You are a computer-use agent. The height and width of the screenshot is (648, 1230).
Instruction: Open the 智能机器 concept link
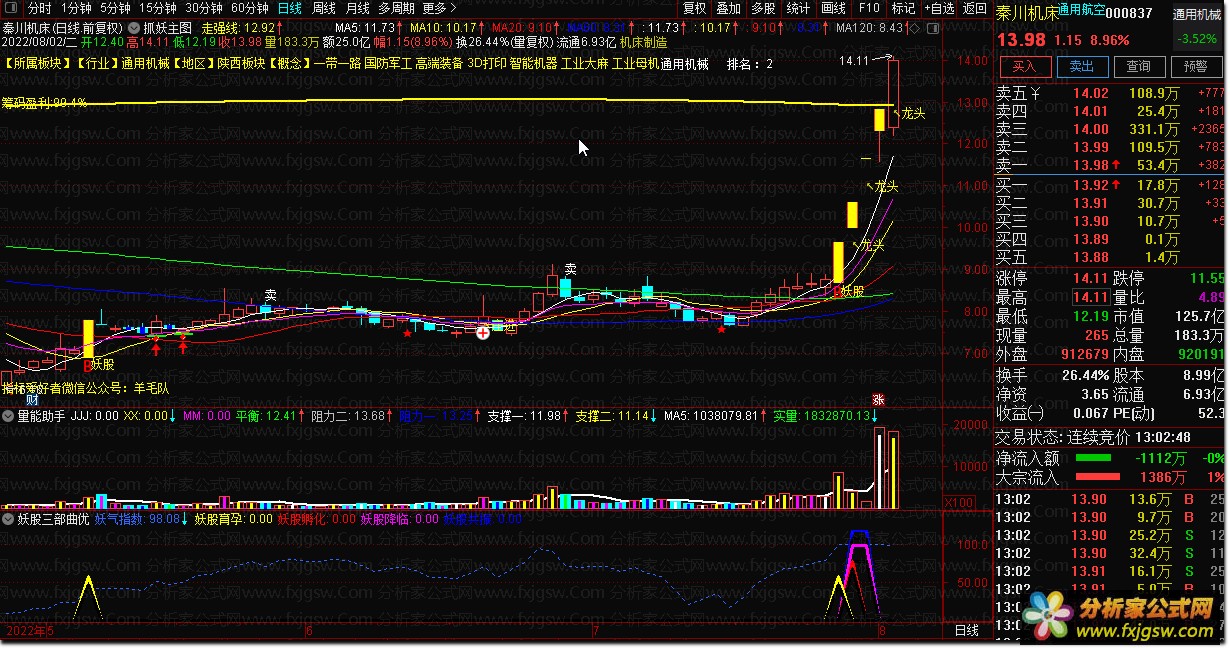[533, 64]
